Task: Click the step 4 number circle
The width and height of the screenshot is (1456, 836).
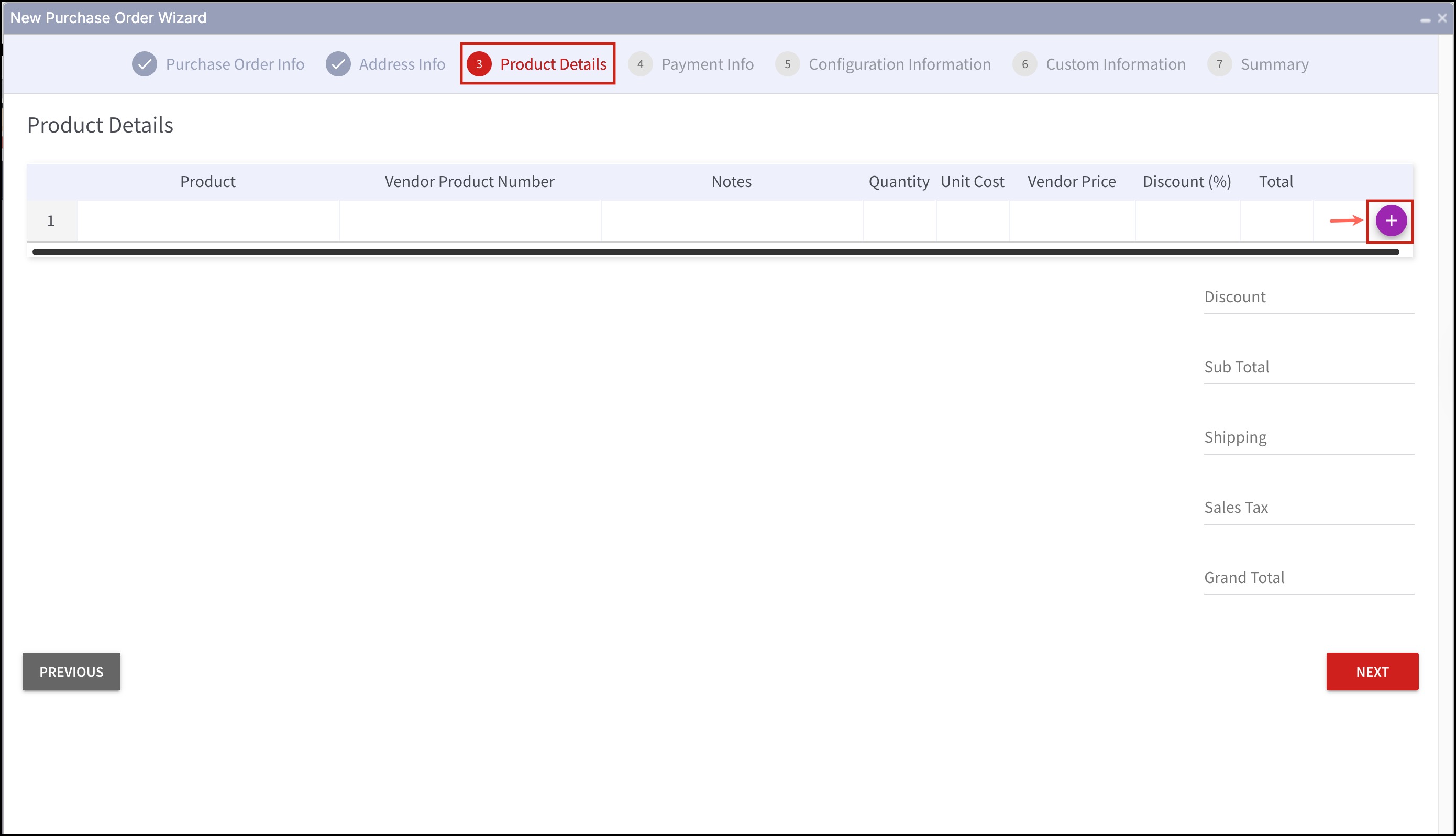Action: 640,64
